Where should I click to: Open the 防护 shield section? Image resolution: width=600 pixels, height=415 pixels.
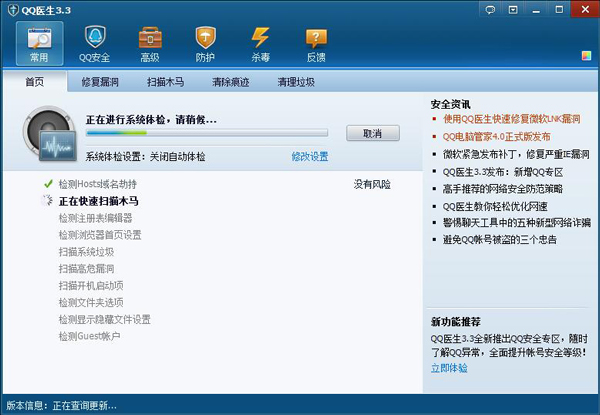point(205,44)
